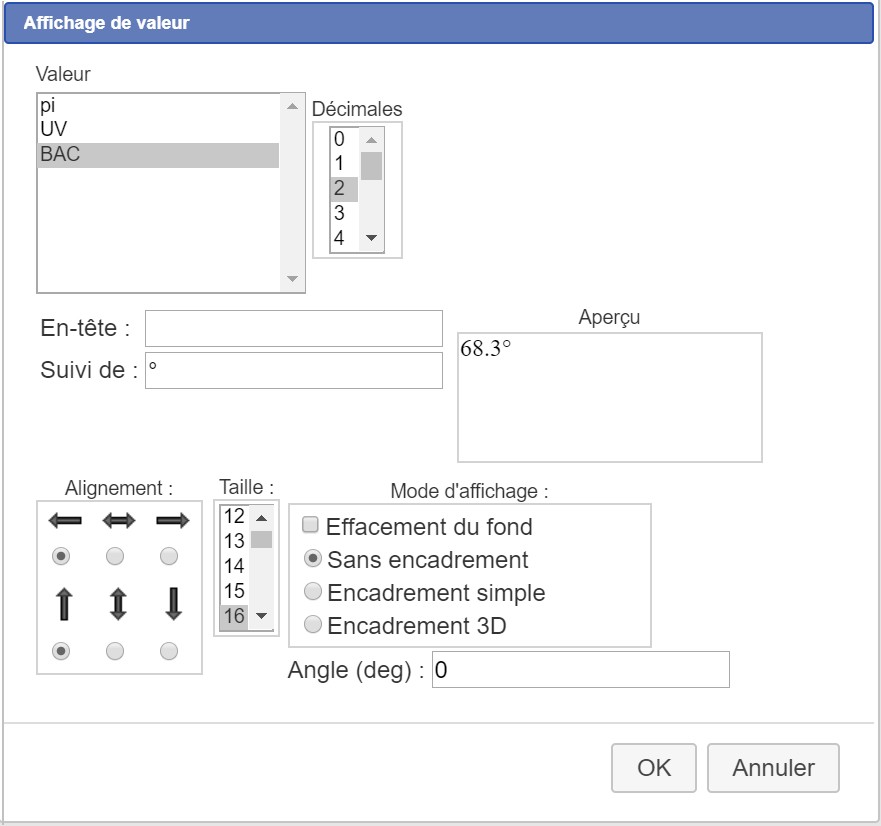881x826 pixels.
Task: Click the vertical center double-arrow icon
Action: tap(118, 605)
